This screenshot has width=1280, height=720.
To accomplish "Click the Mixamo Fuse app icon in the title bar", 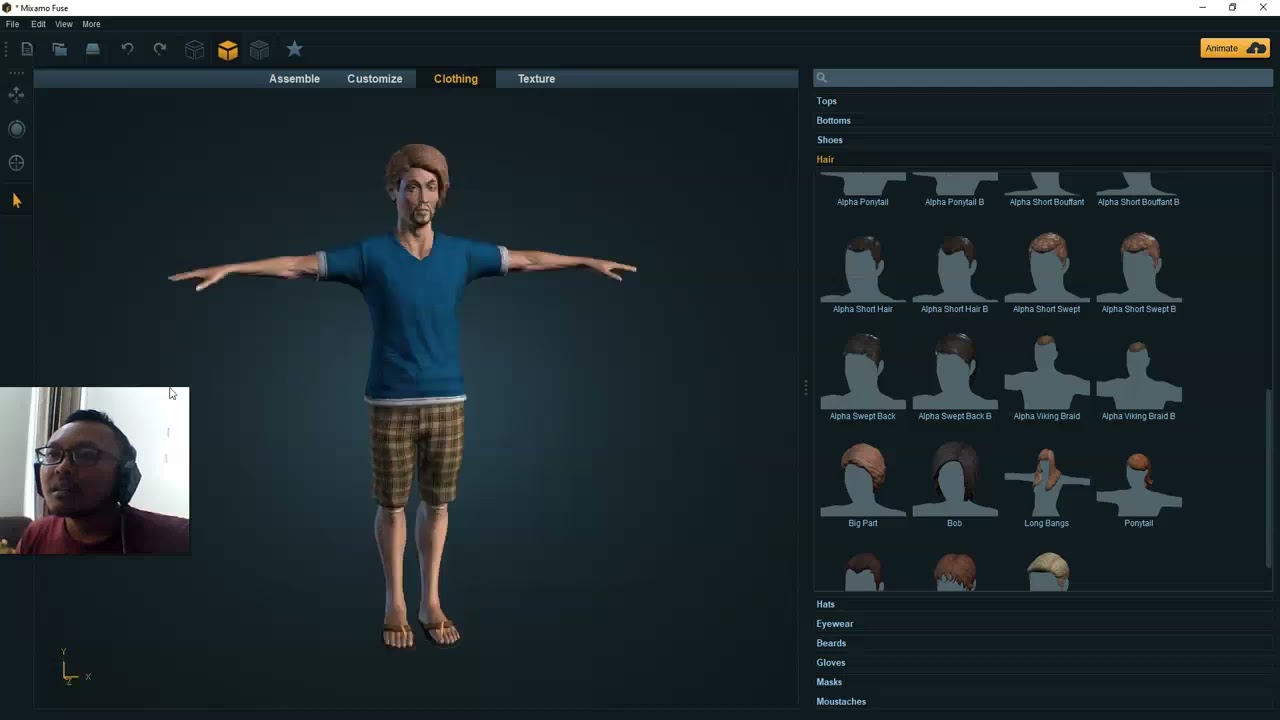I will click(7, 8).
